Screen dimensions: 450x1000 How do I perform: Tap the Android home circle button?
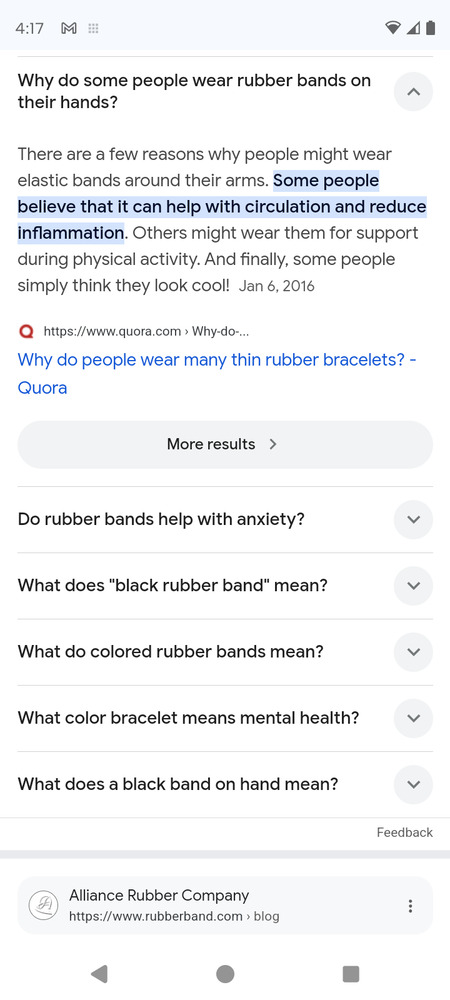click(225, 974)
